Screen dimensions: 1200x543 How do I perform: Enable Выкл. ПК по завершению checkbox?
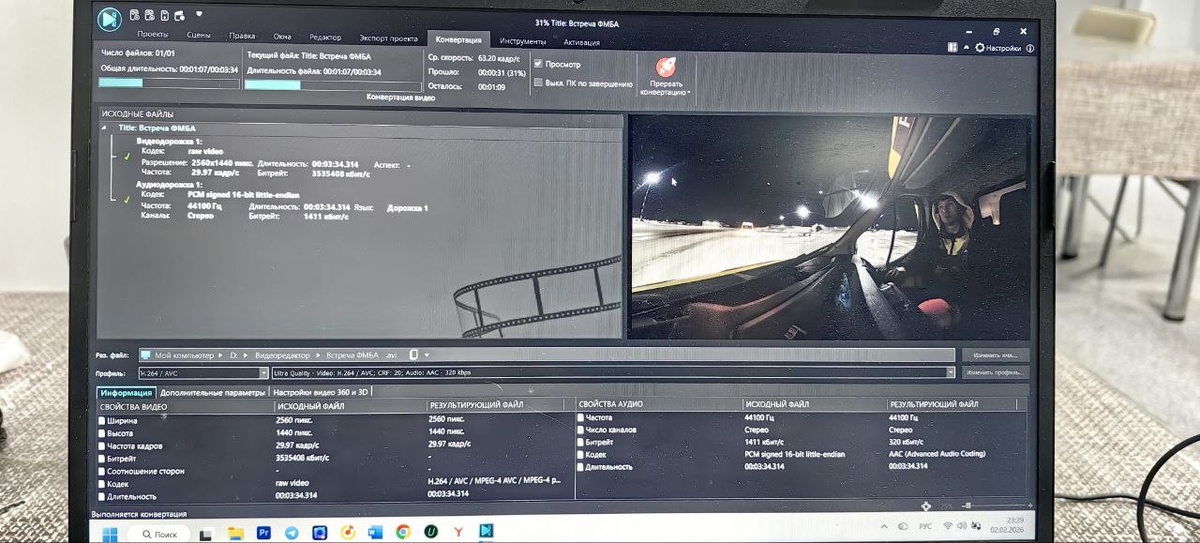click(x=538, y=83)
